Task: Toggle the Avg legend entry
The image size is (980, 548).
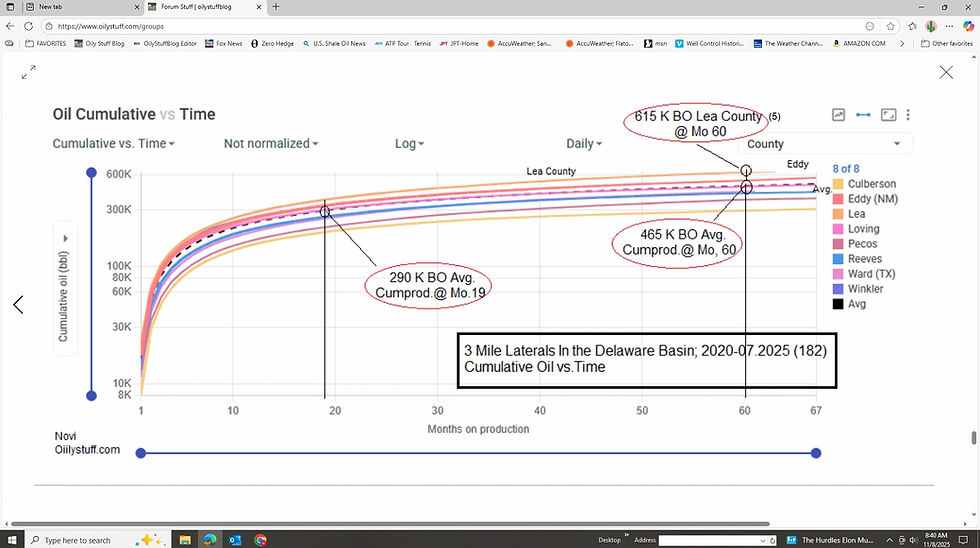Action: 849,304
